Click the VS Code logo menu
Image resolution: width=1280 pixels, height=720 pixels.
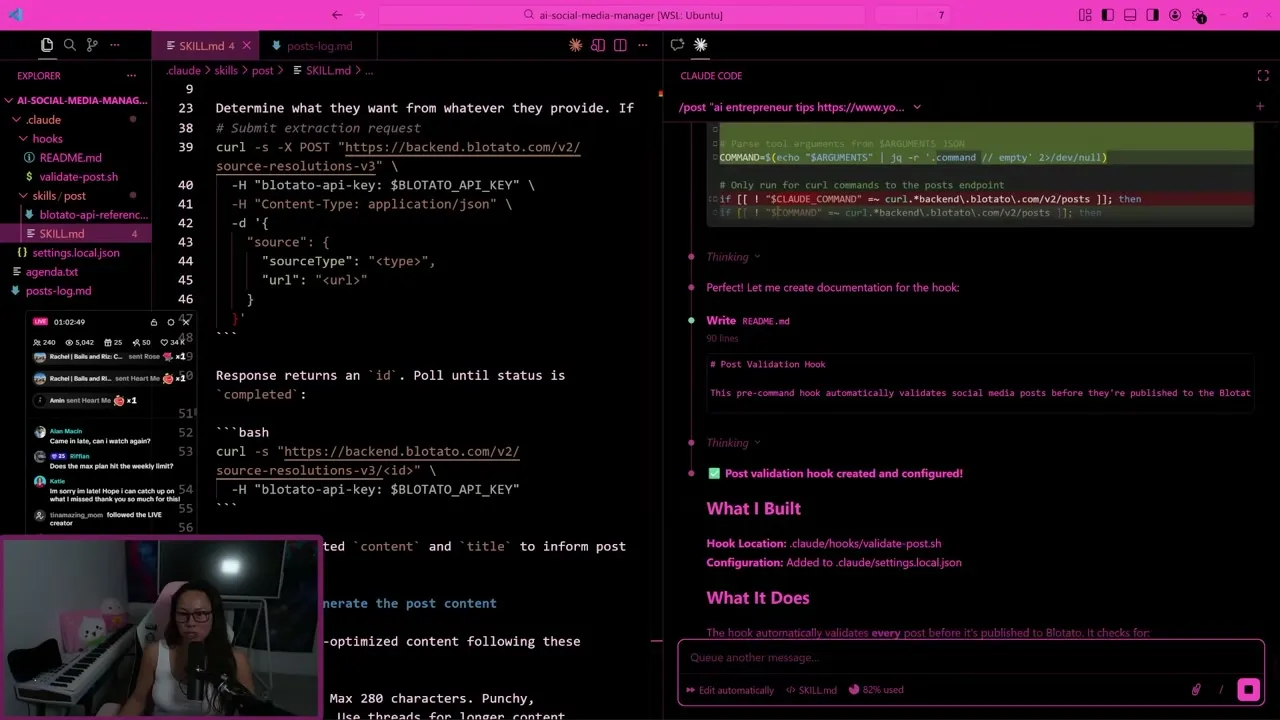pyautogui.click(x=15, y=15)
